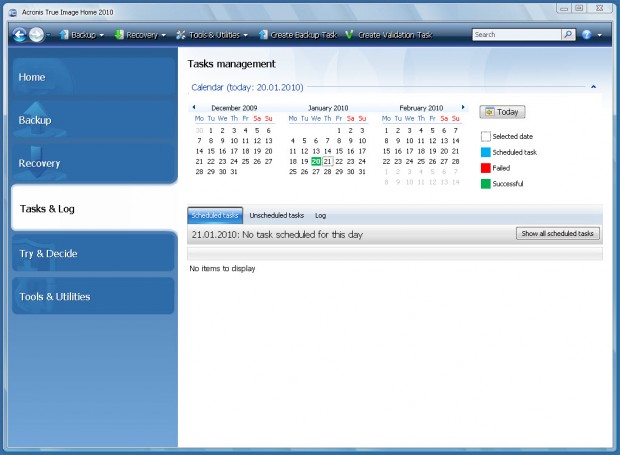
Task: Select February 1 in the calendar
Action: 386,130
